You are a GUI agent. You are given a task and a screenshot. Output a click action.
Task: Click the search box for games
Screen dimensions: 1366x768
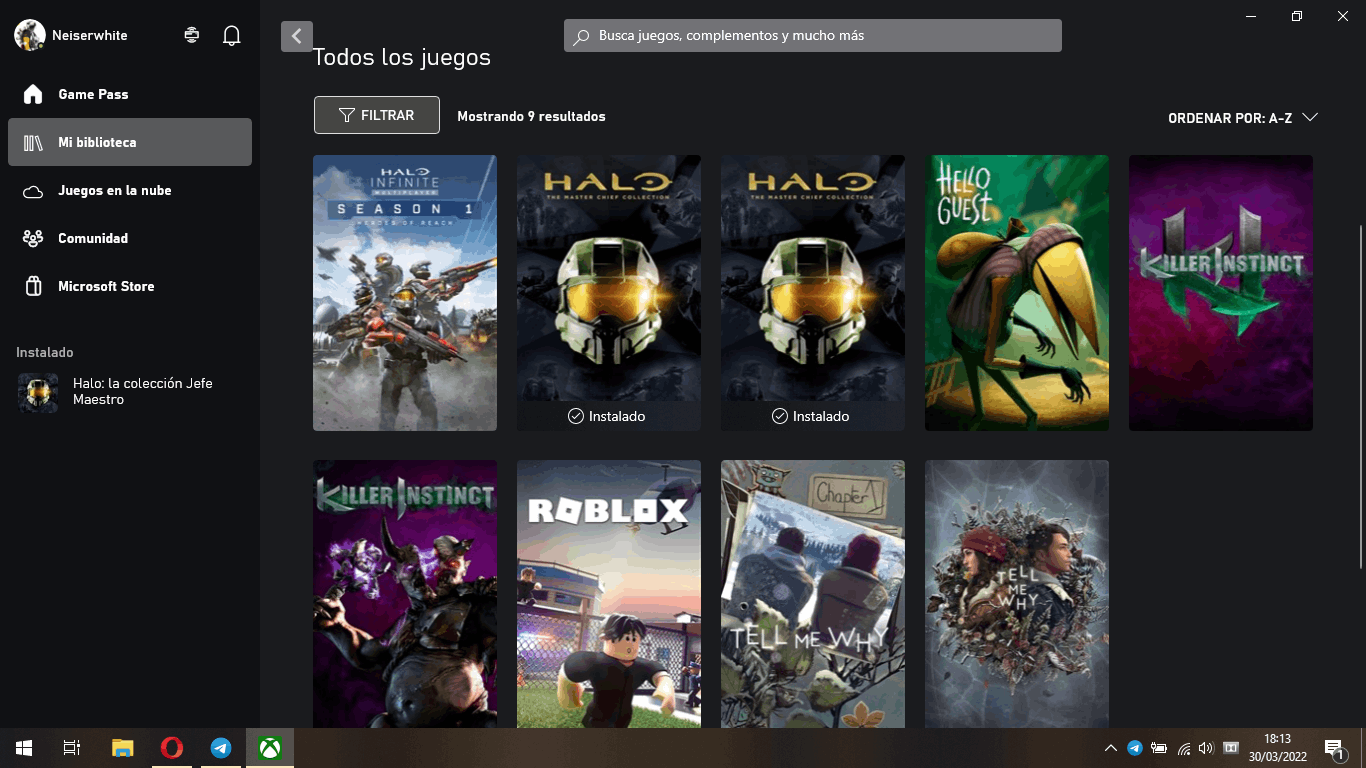[813, 36]
